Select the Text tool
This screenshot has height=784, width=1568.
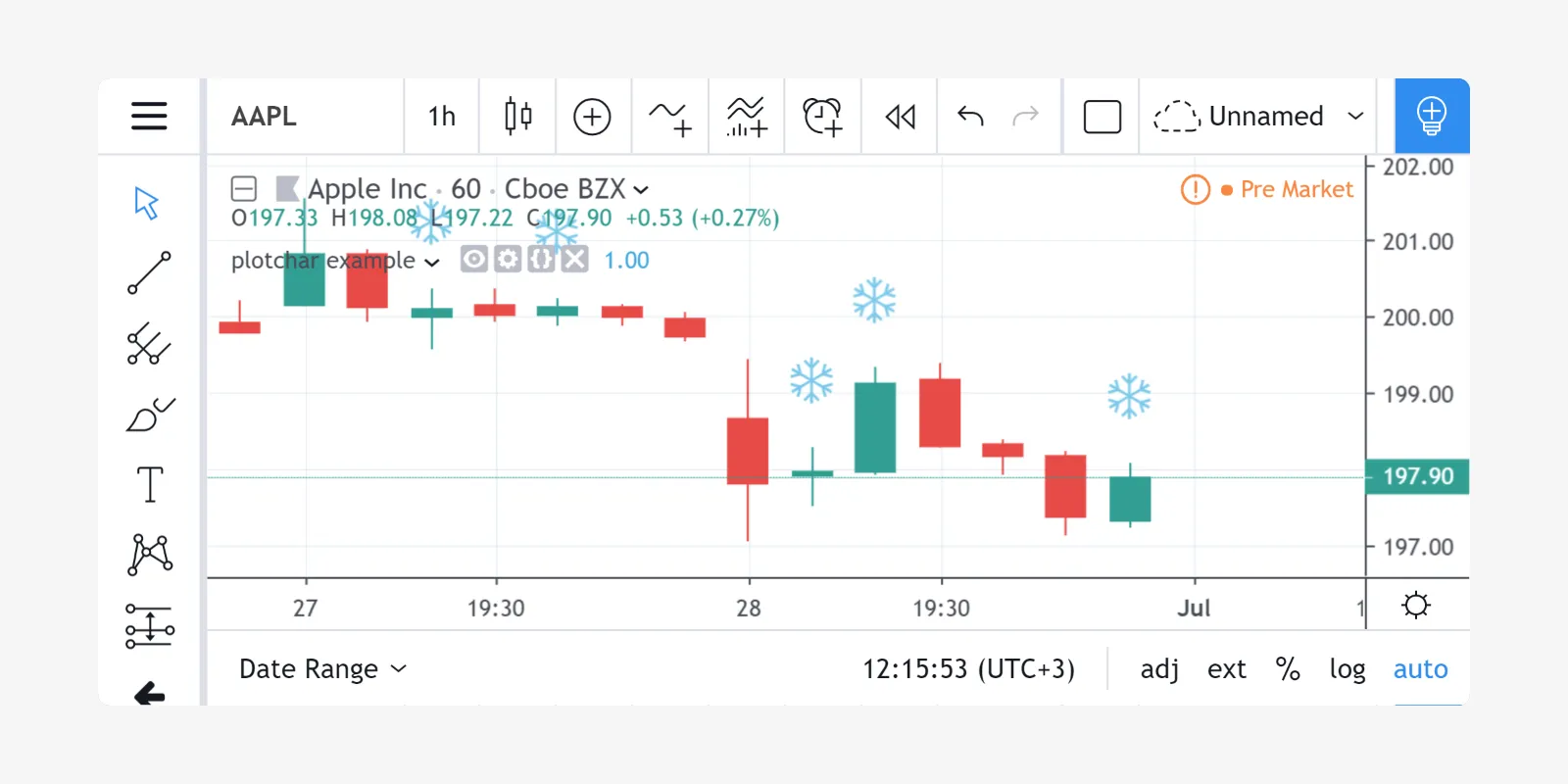149,484
